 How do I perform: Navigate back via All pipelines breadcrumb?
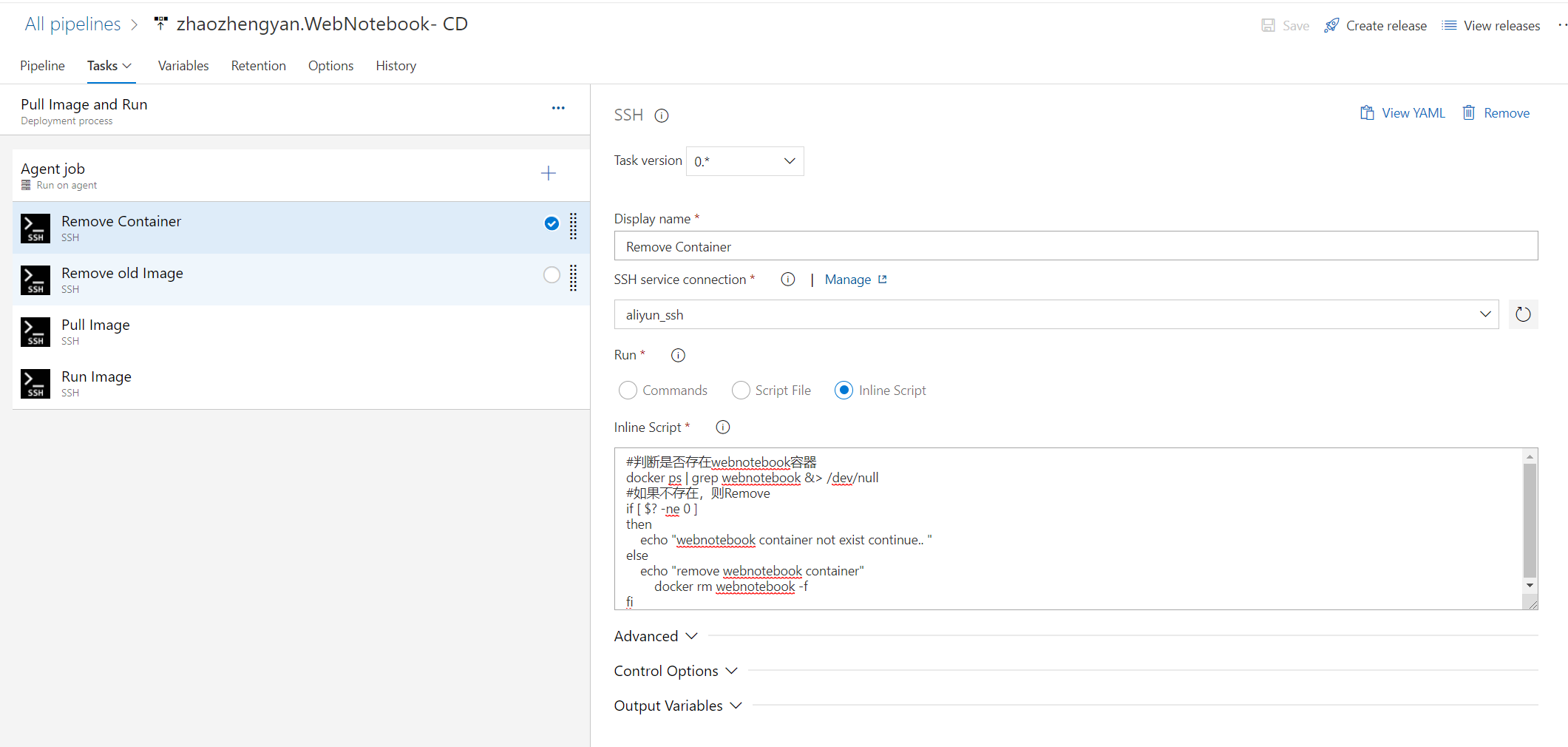pyautogui.click(x=72, y=24)
